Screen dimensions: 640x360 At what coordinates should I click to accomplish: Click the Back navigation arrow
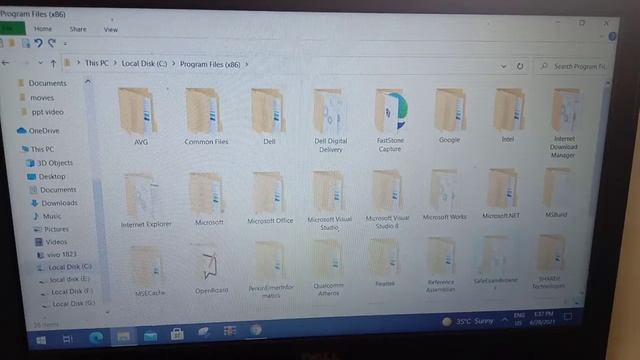5,63
